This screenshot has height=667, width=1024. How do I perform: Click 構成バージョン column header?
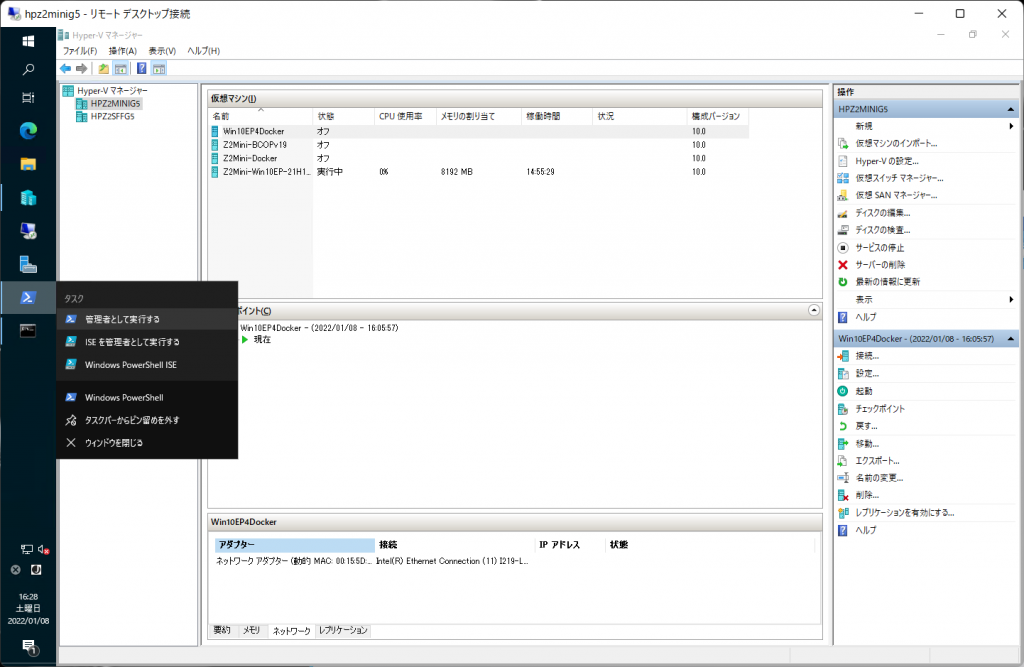tap(718, 116)
